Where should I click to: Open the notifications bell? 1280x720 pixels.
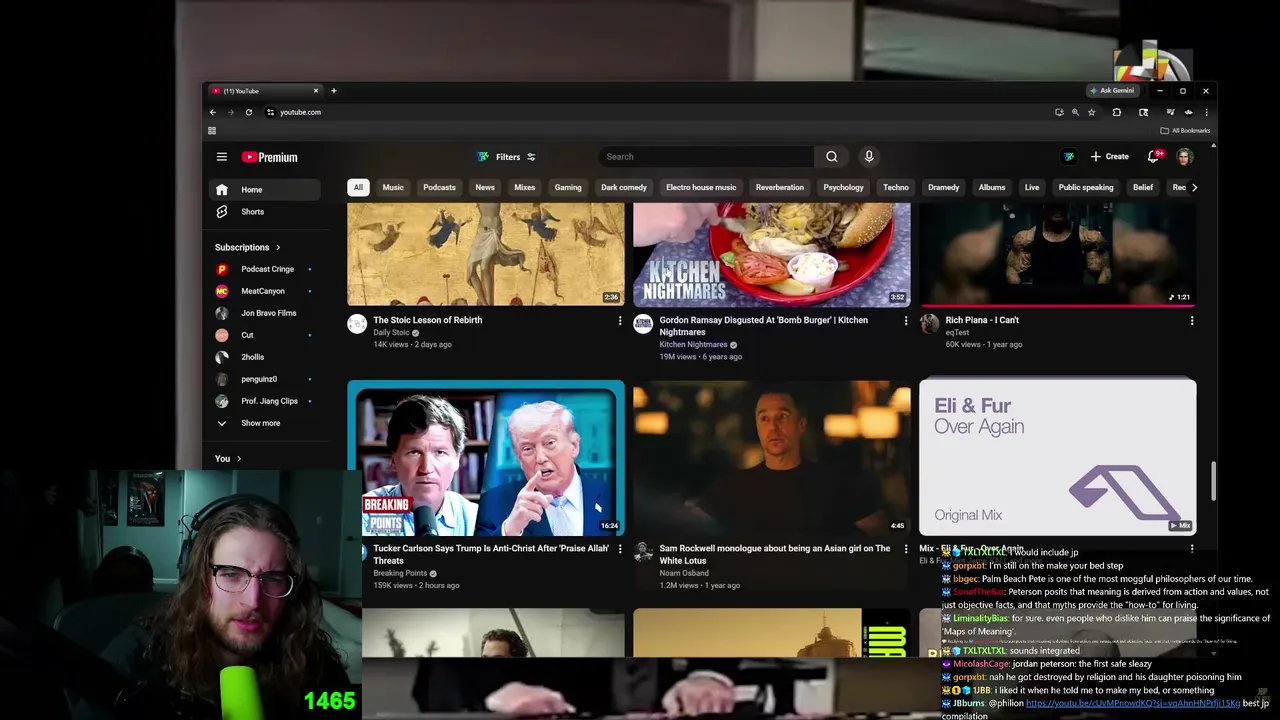[1154, 157]
